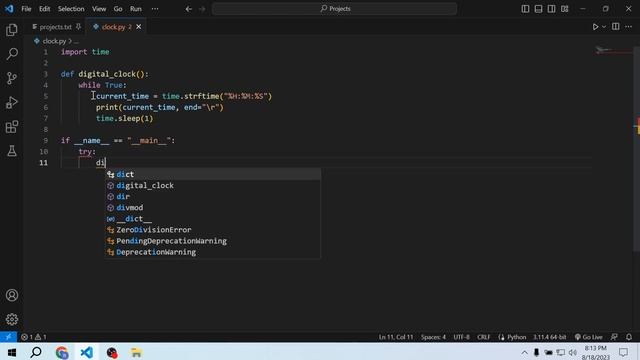Screen dimensions: 640x360
Task: Select dict from the suggestion list
Action: pos(213,174)
